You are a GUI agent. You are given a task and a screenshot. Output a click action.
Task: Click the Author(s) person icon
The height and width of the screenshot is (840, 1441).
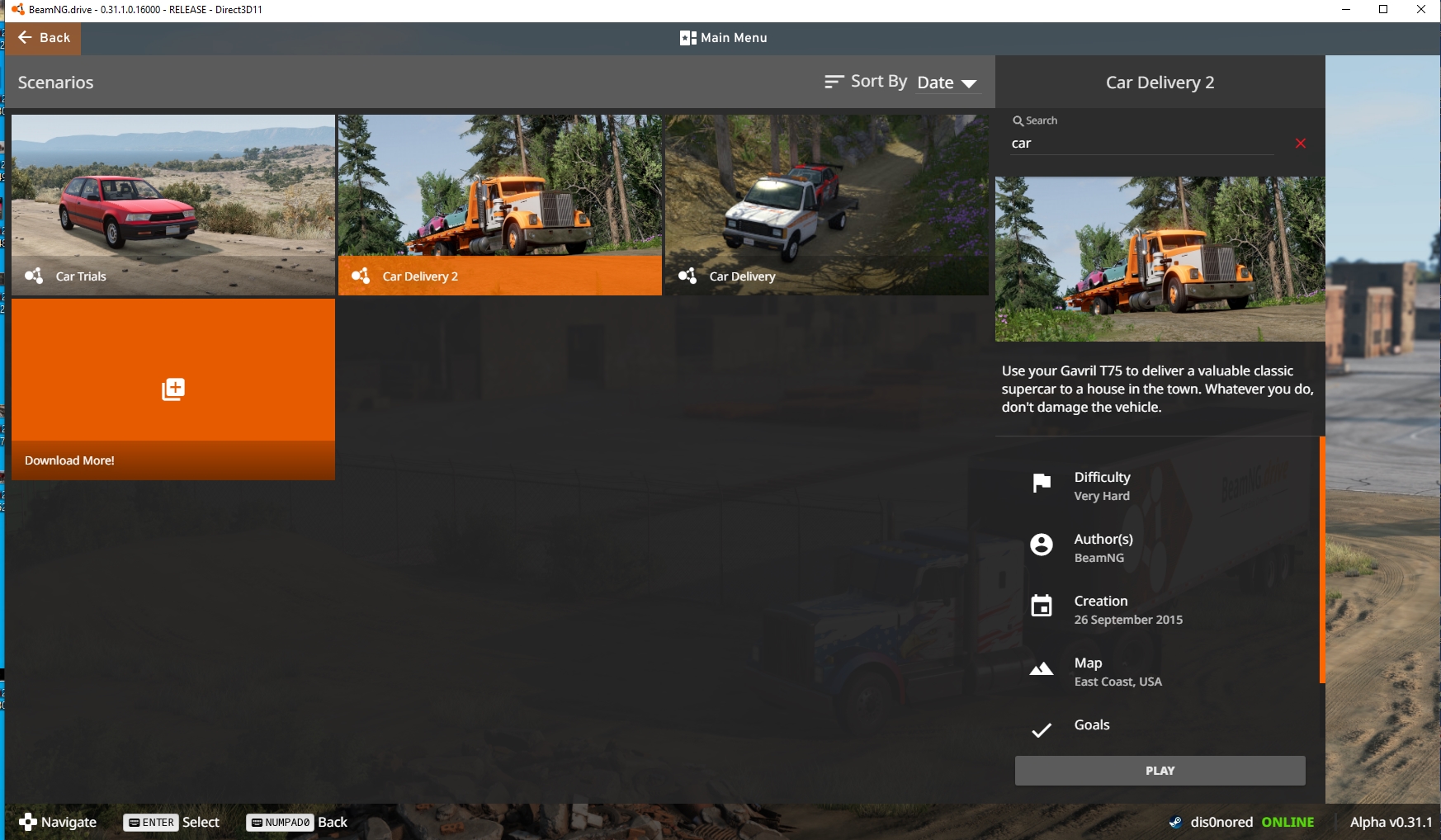tap(1042, 545)
